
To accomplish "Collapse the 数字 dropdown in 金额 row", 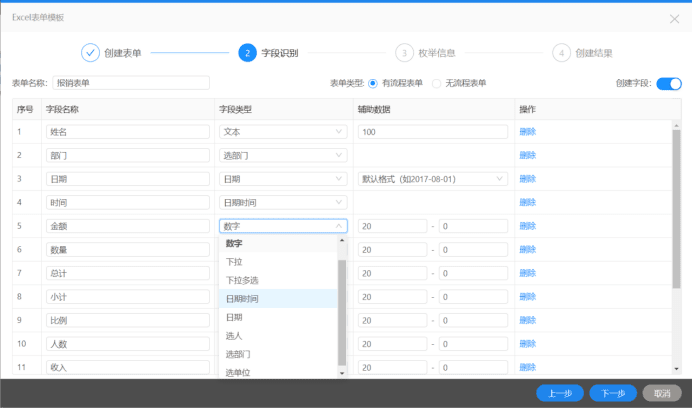I will 283,226.
